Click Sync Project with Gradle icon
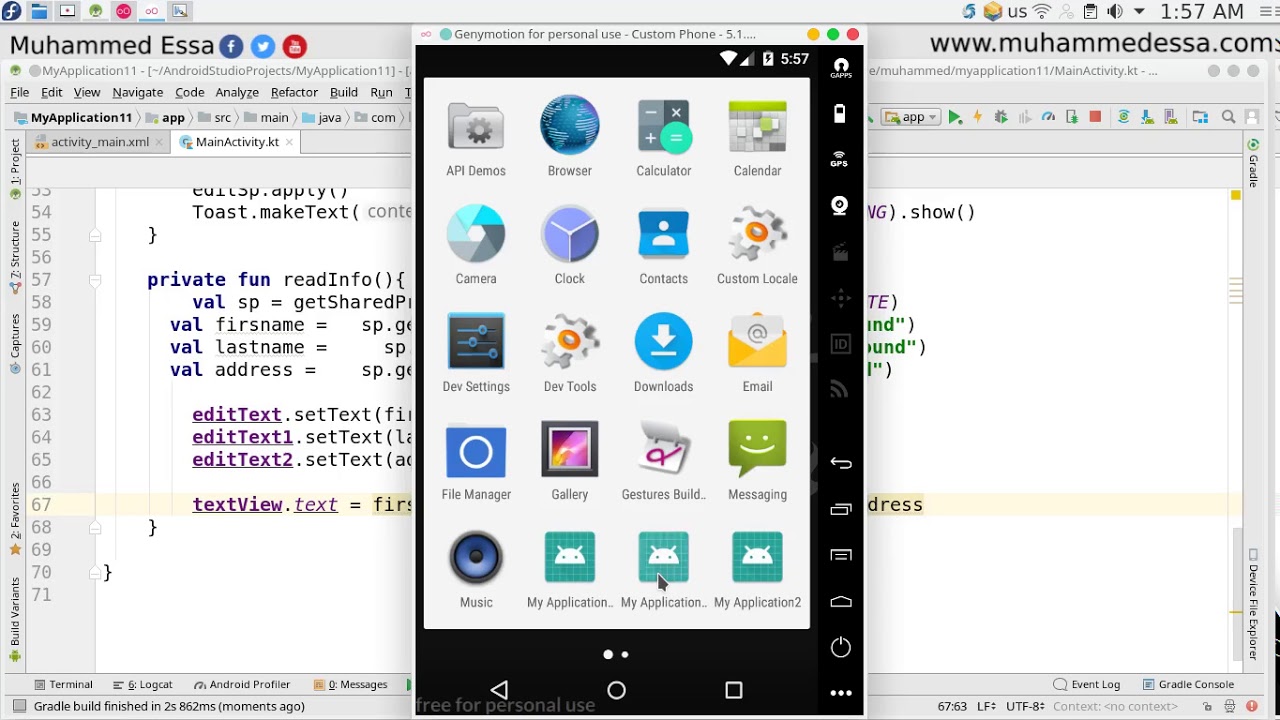Image resolution: width=1280 pixels, height=720 pixels. [x=1123, y=117]
